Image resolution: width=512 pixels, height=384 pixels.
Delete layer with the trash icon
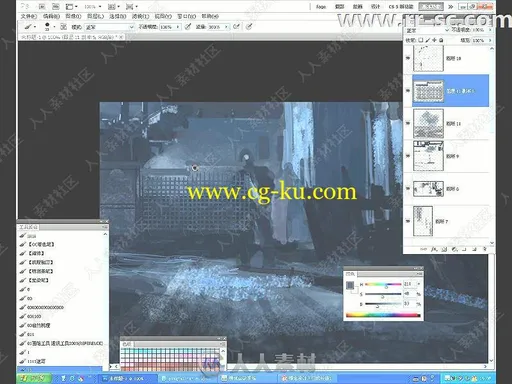click(484, 249)
